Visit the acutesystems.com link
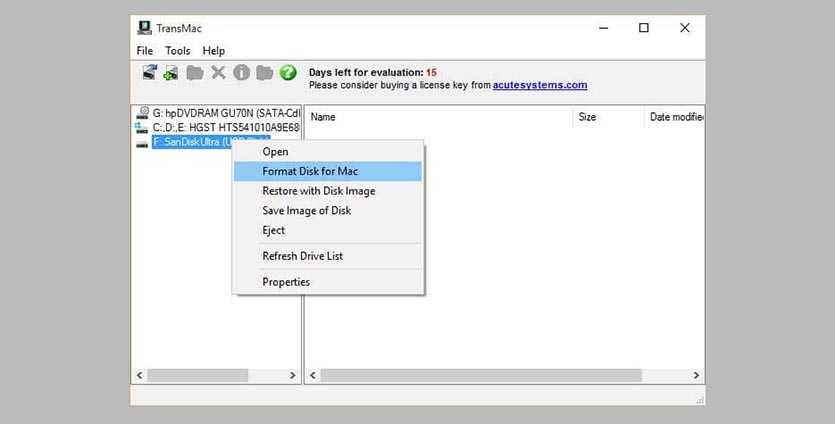This screenshot has height=424, width=835. tap(539, 85)
